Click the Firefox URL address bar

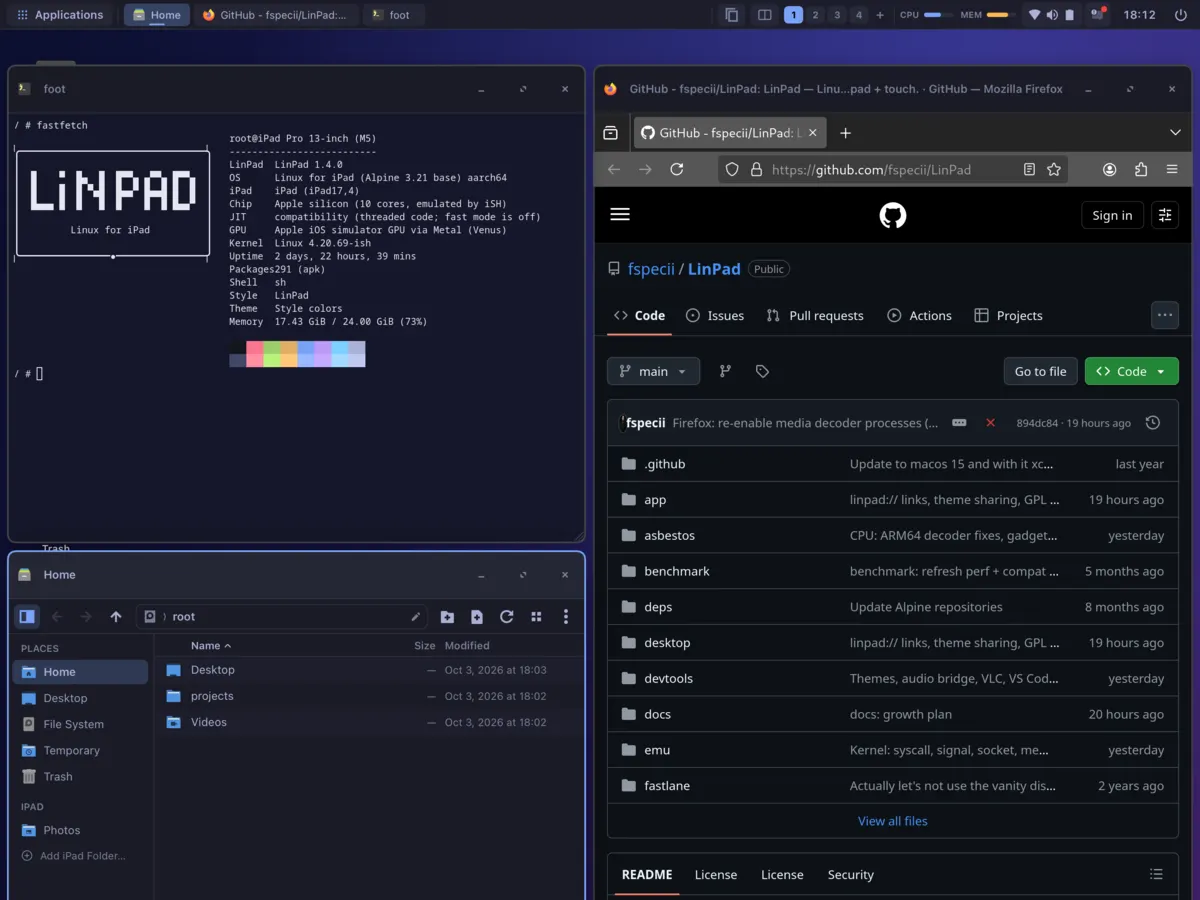pyautogui.click(x=892, y=170)
